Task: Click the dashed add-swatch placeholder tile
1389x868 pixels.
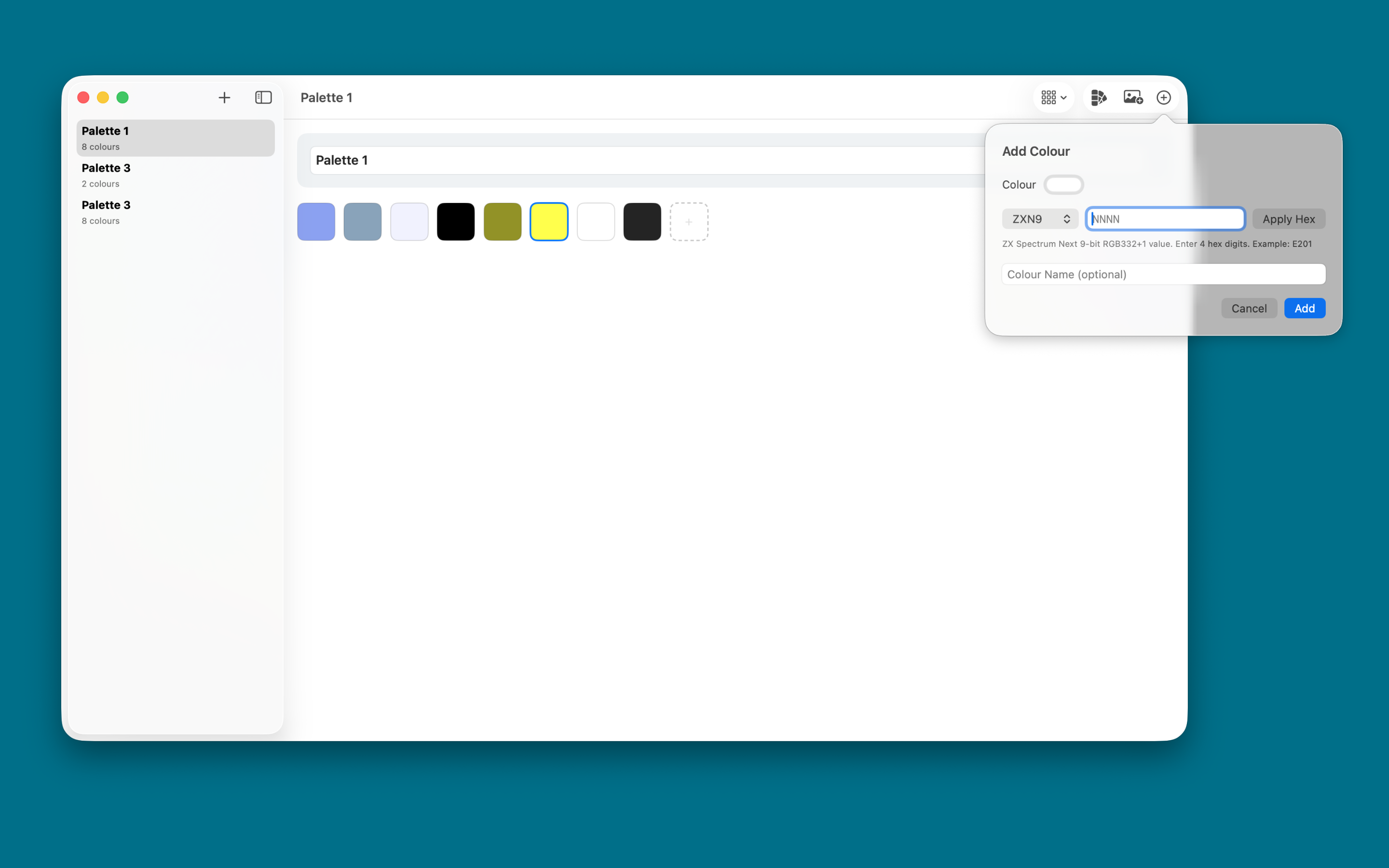Action: [x=688, y=221]
